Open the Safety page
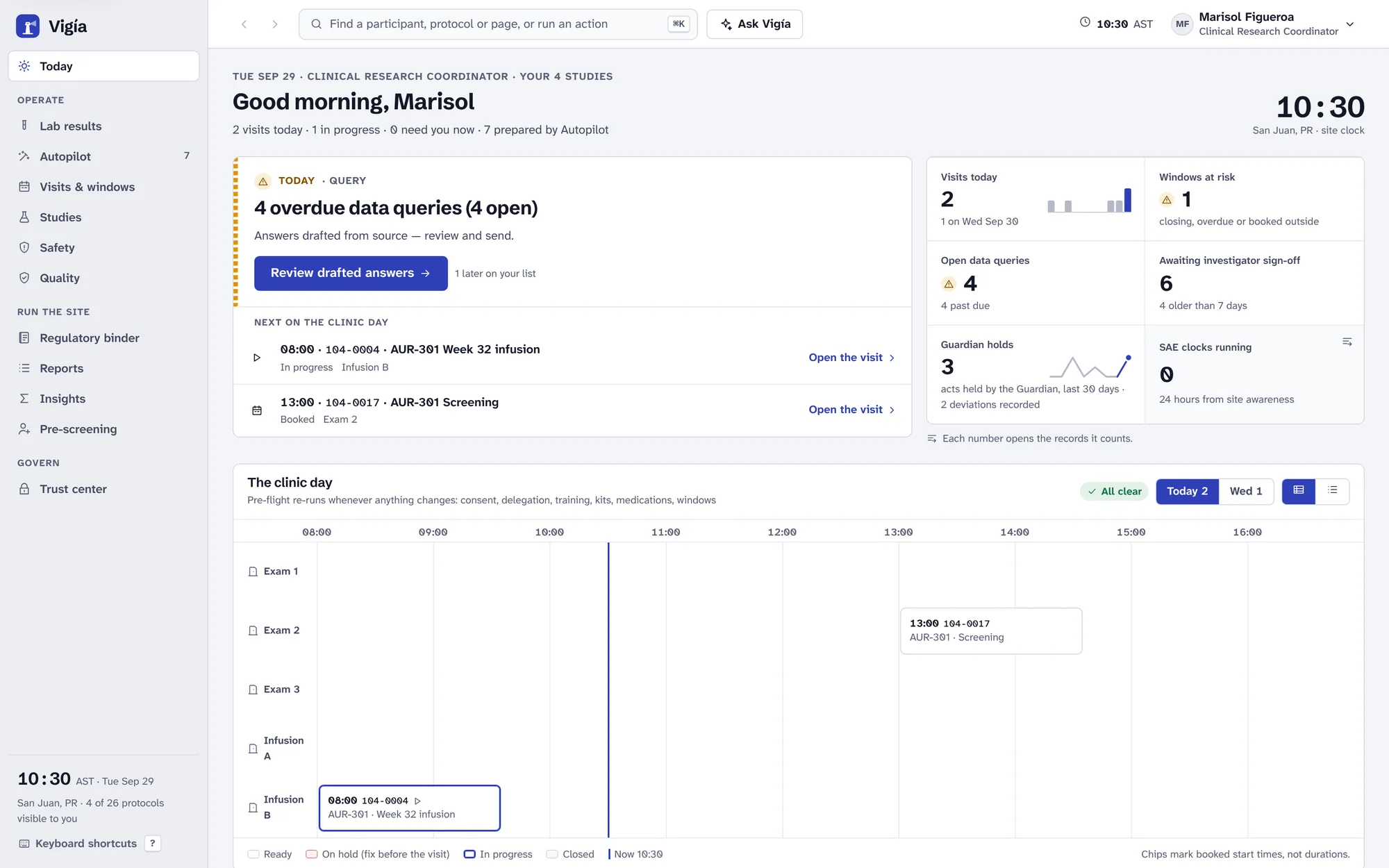 coord(103,248)
